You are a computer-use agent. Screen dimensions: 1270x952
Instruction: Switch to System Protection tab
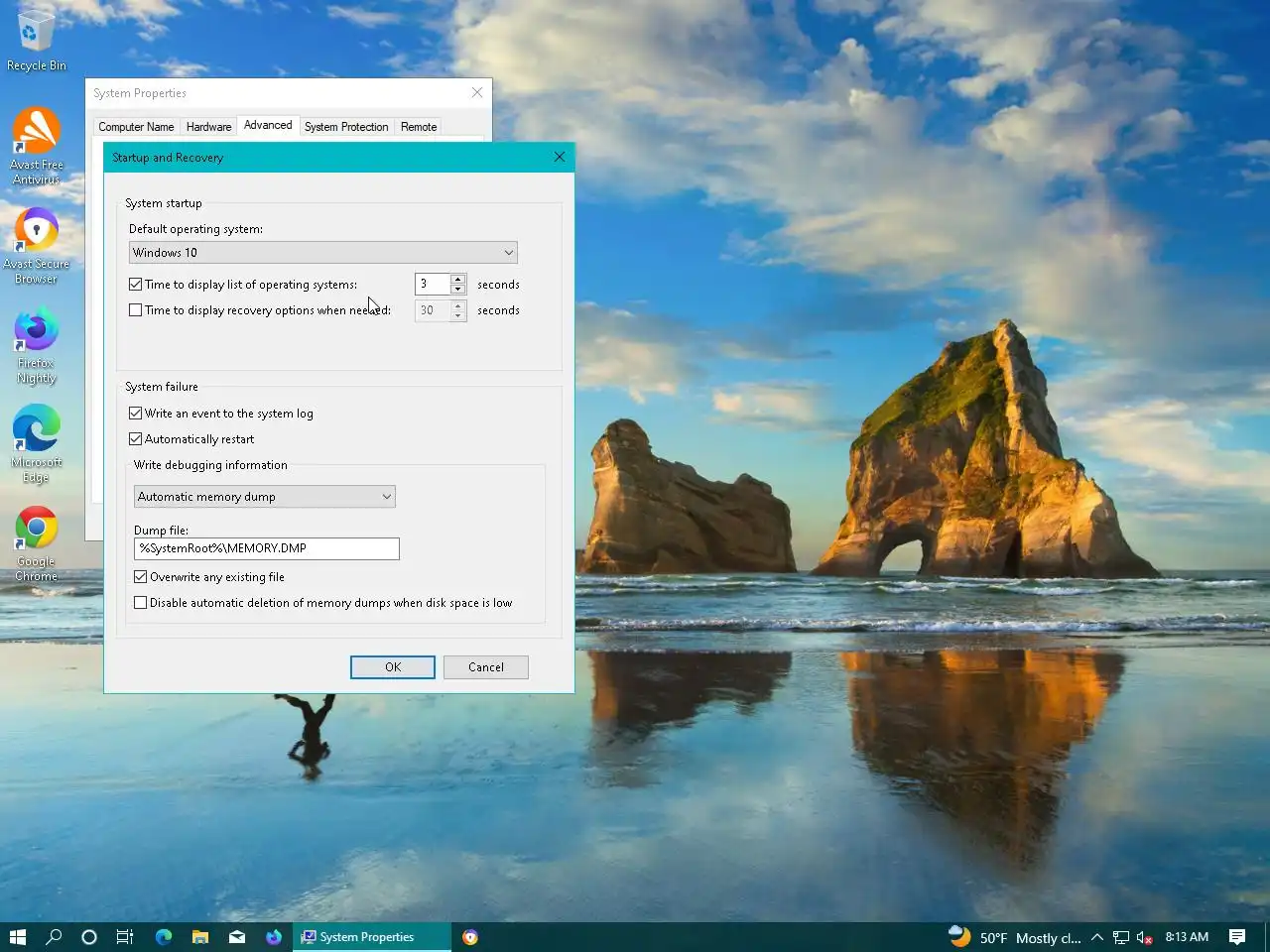click(x=346, y=127)
